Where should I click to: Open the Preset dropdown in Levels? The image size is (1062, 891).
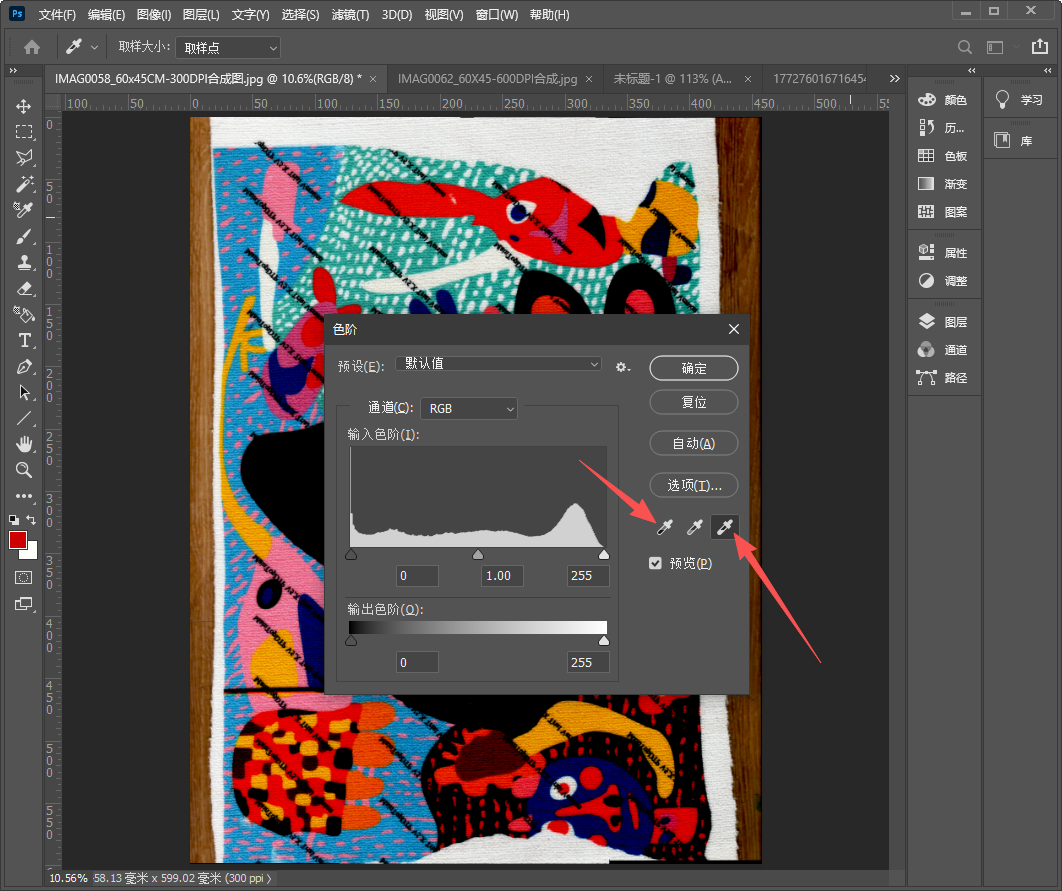pos(499,364)
